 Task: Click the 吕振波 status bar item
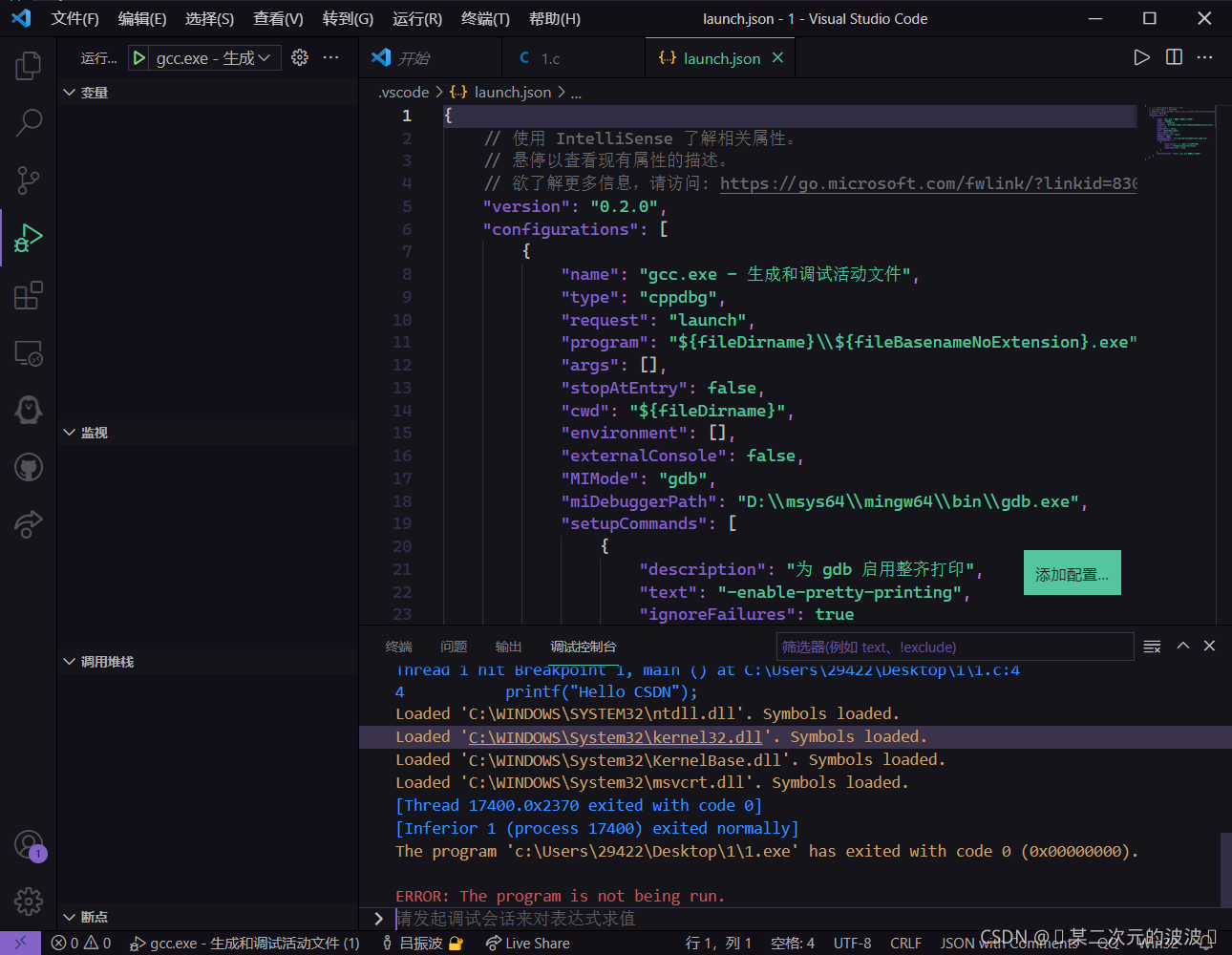pyautogui.click(x=421, y=944)
